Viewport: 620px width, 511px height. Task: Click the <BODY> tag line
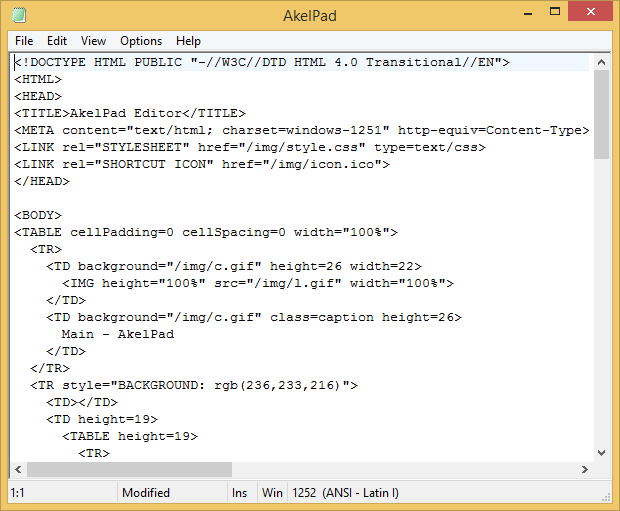pyautogui.click(x=38, y=215)
